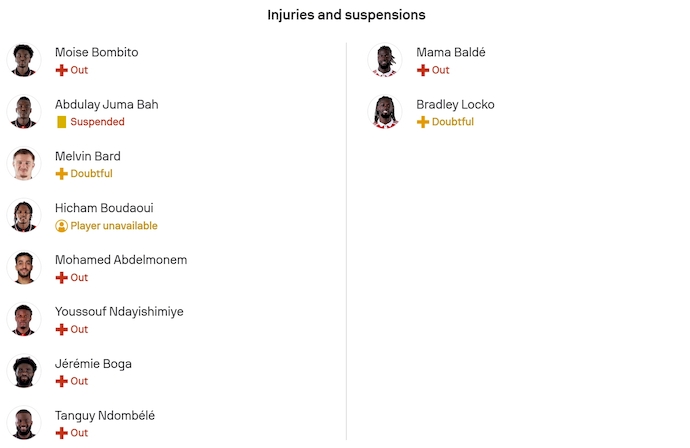Click Jérémie Boga's red injury cross icon
This screenshot has width=690, height=448.
point(61,382)
